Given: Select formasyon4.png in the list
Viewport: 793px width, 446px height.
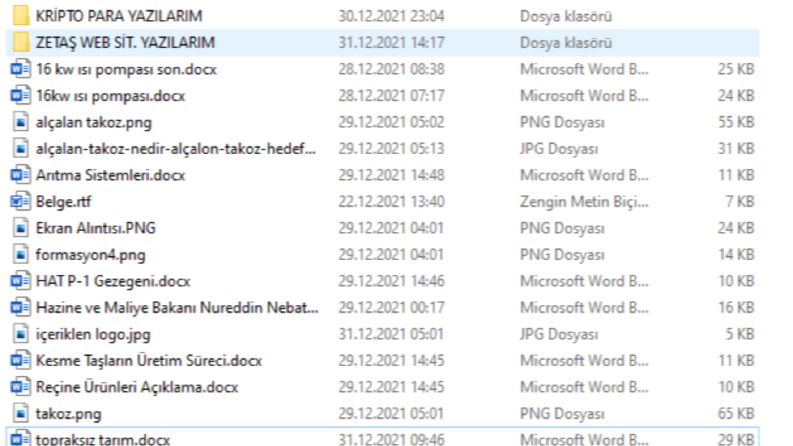Looking at the screenshot, I should [x=91, y=254].
